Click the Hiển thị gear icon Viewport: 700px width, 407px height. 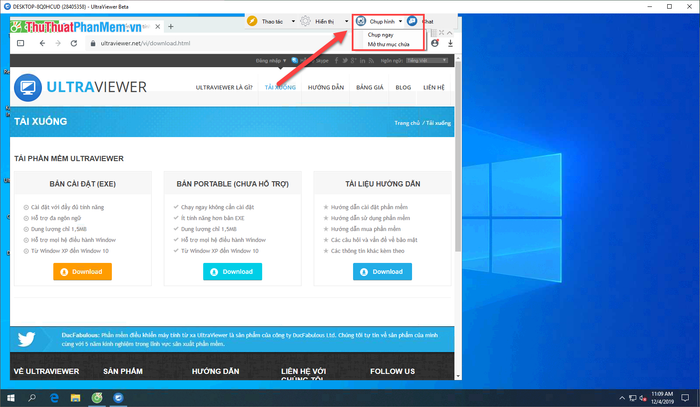305,21
